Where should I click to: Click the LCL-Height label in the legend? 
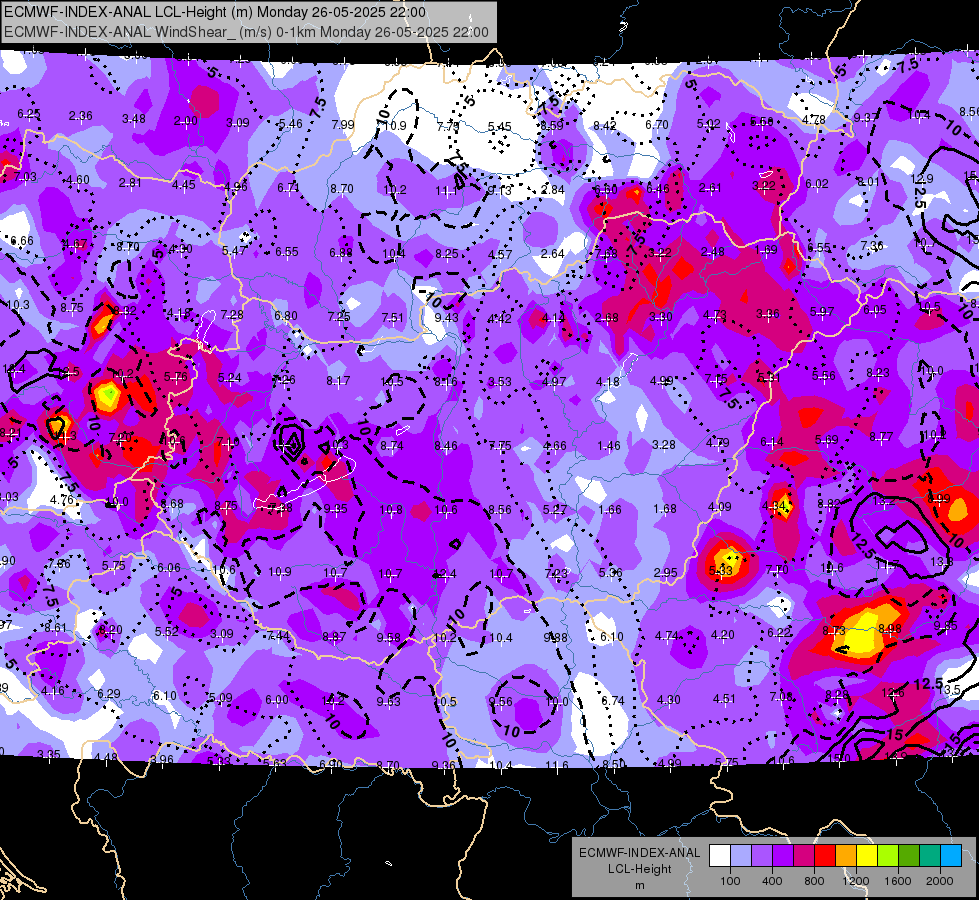tap(639, 869)
